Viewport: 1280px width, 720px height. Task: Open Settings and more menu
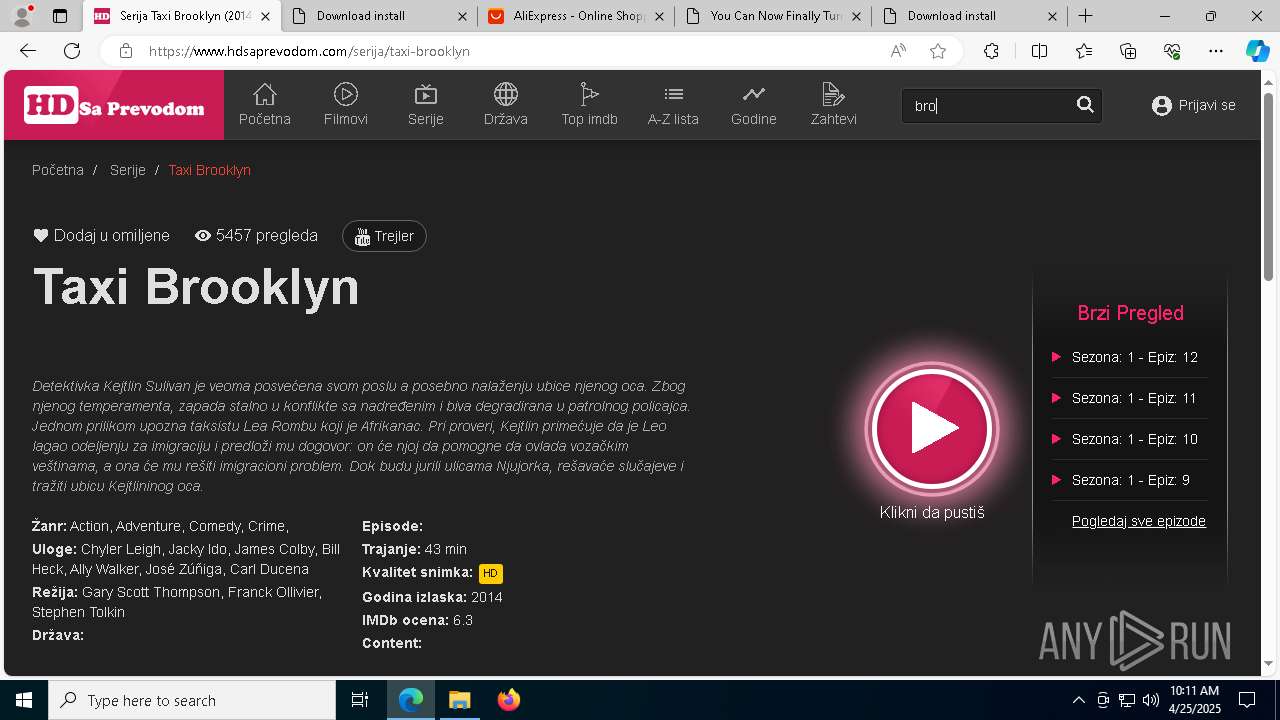point(1216,51)
